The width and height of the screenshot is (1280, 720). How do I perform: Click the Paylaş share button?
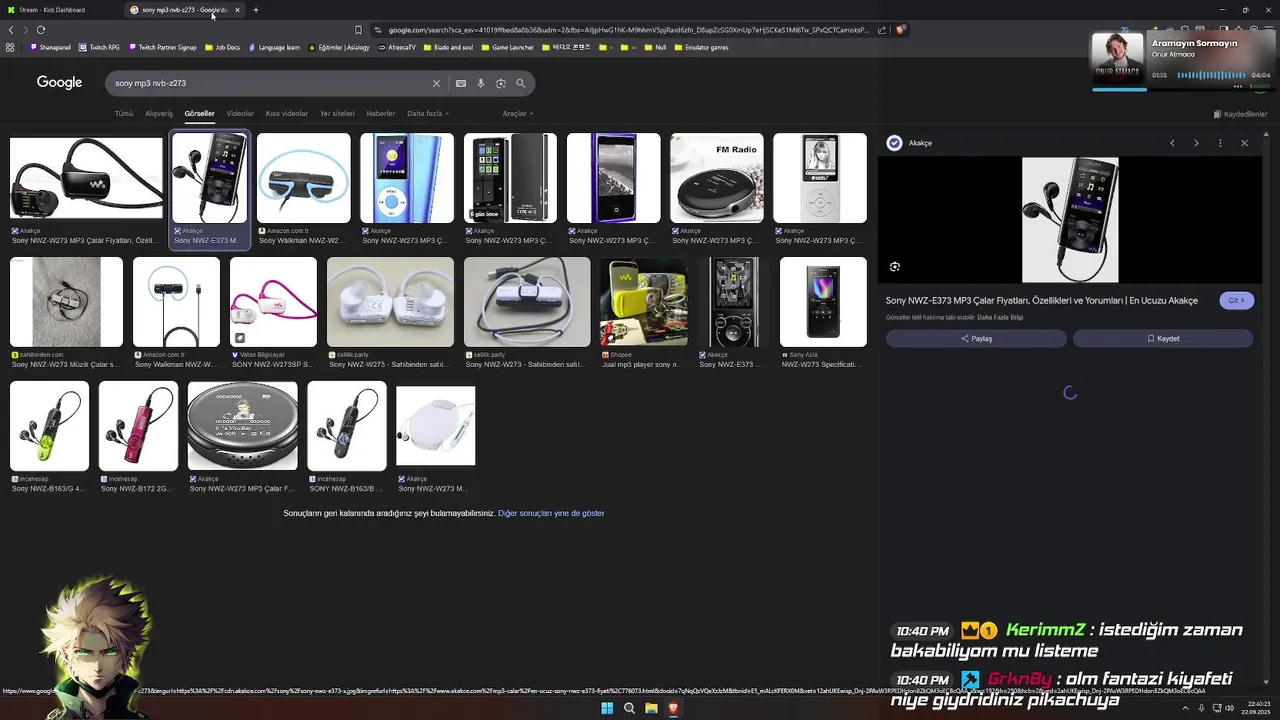click(976, 338)
